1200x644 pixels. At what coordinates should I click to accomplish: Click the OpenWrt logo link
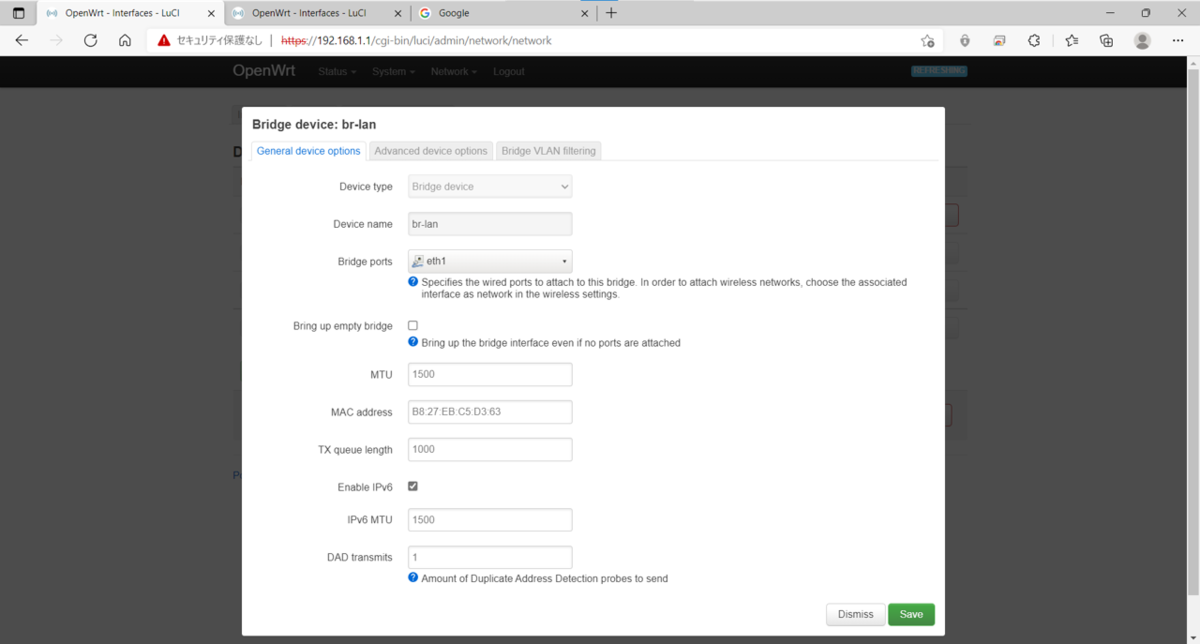click(x=265, y=71)
